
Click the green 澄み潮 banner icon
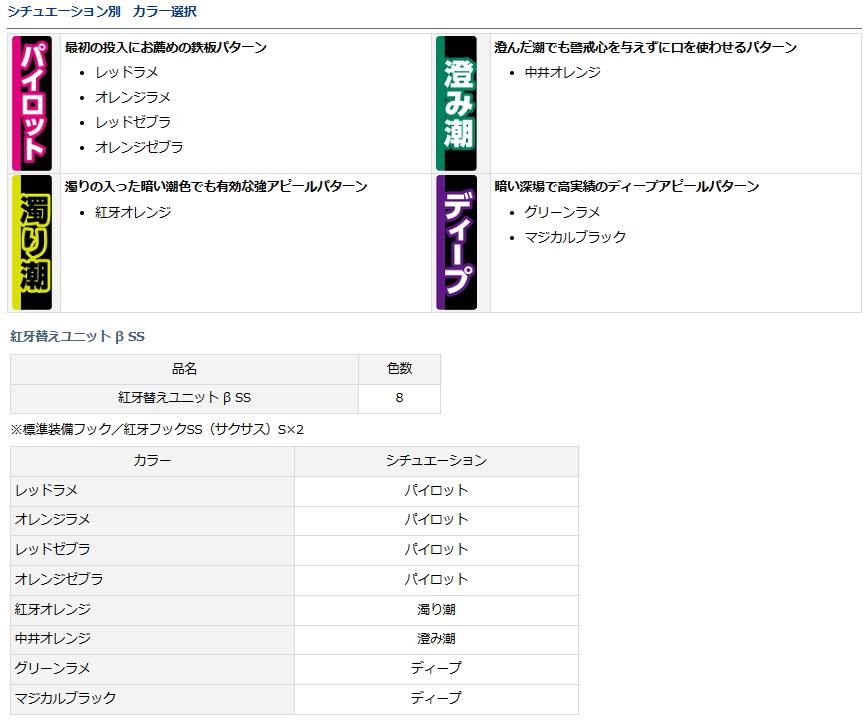(x=457, y=103)
